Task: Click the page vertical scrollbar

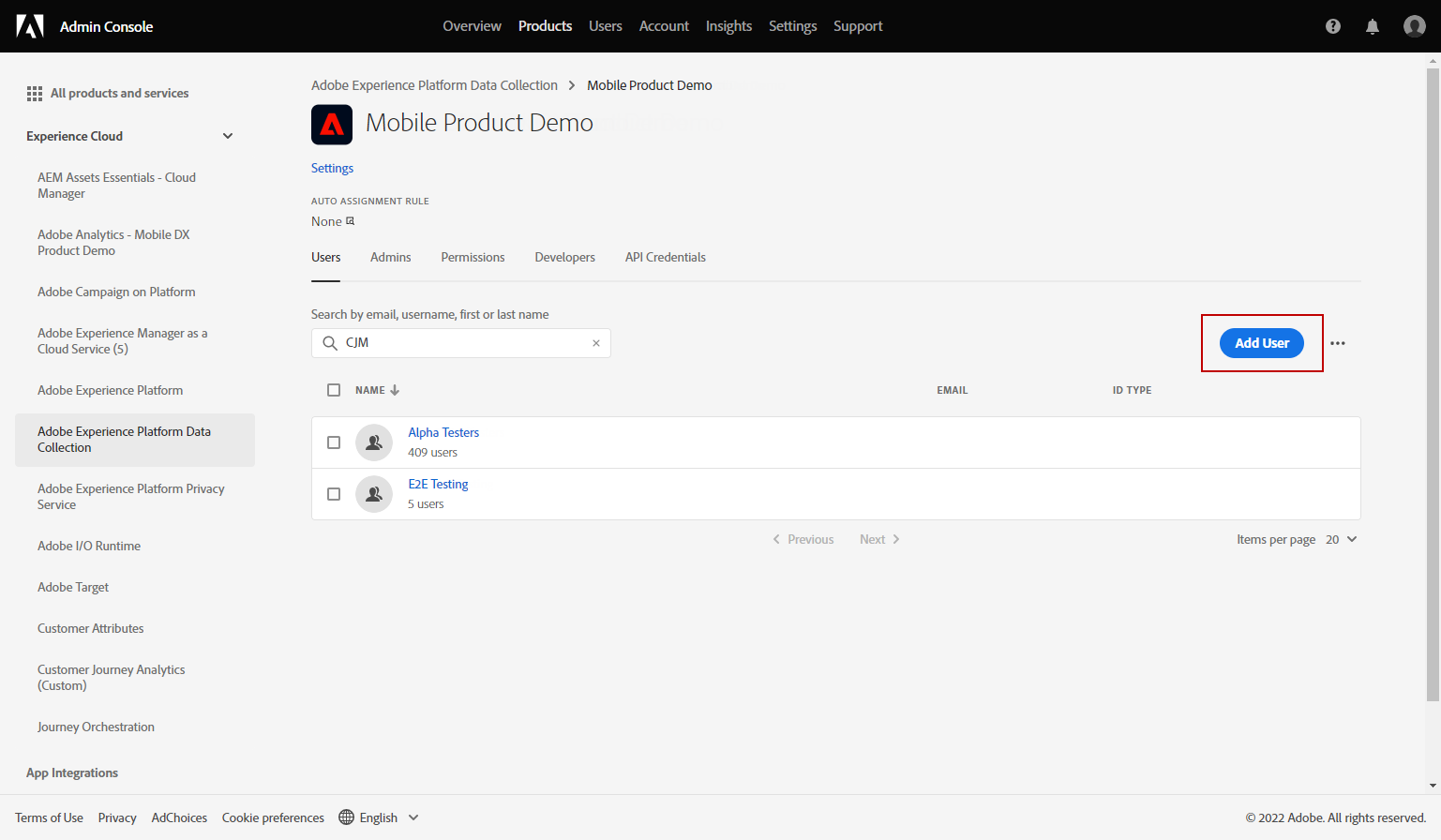Action: click(1433, 384)
